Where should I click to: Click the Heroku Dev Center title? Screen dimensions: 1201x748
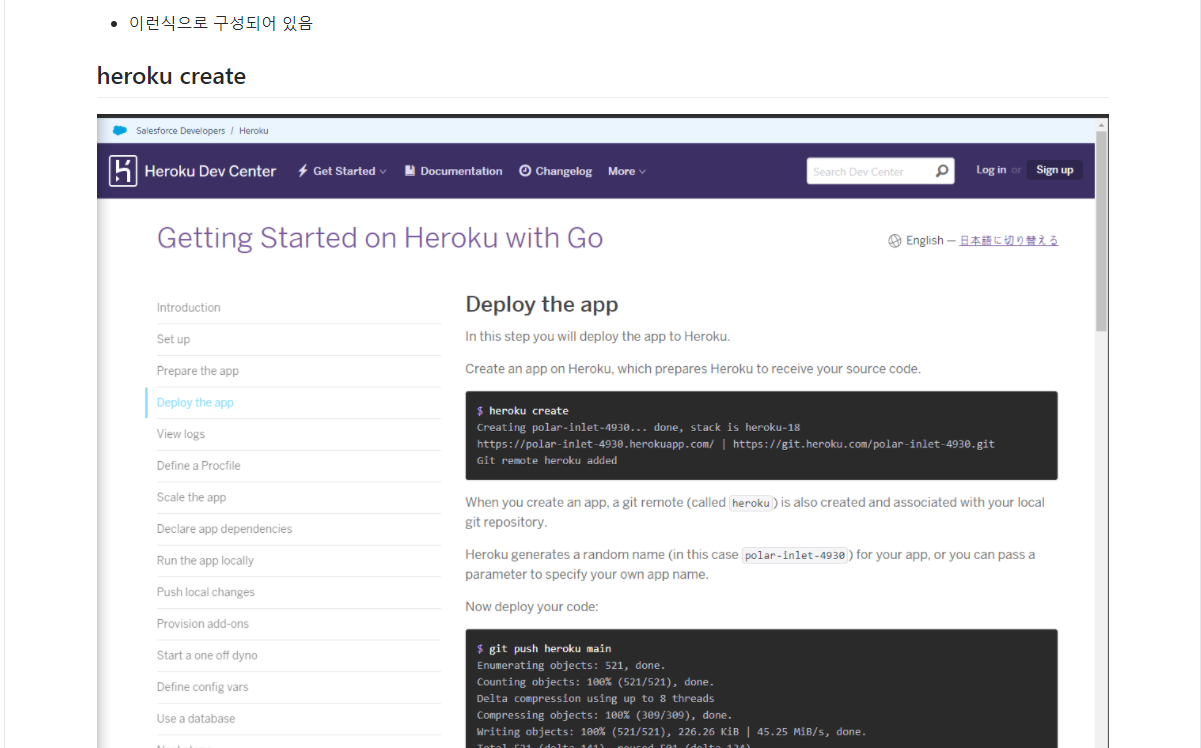point(210,171)
